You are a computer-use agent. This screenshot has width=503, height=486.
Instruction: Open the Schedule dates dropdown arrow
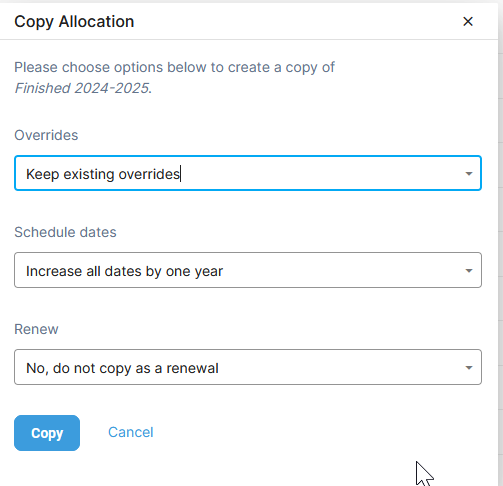click(469, 271)
